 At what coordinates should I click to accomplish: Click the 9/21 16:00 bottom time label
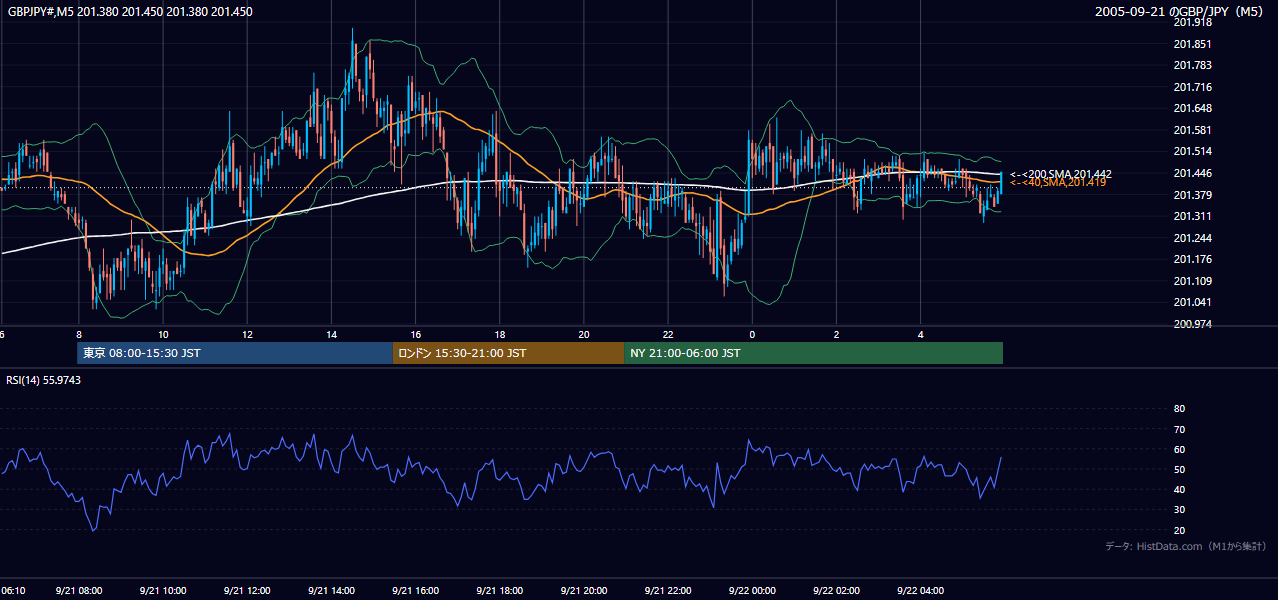coord(415,591)
